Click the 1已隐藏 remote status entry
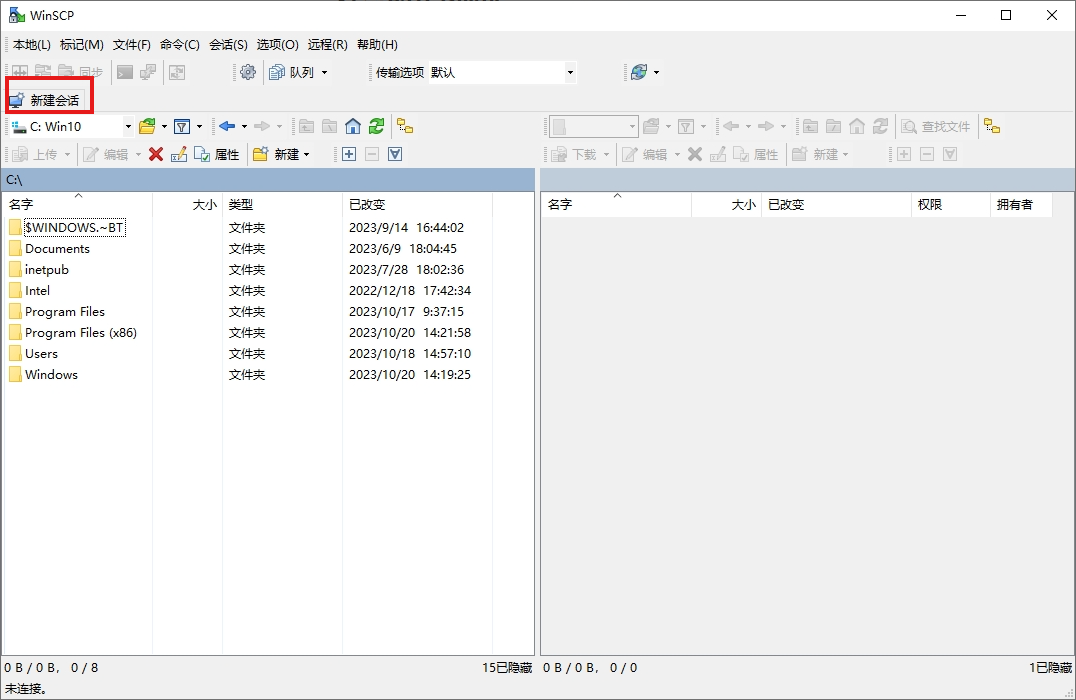The image size is (1076, 700). pyautogui.click(x=1050, y=668)
